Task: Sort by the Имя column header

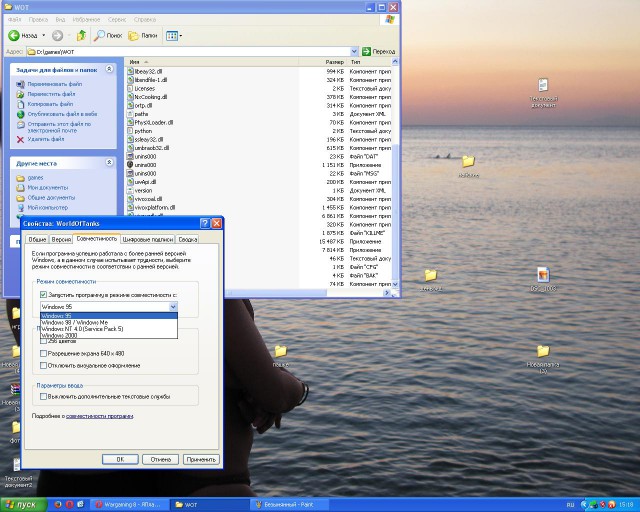Action: [211, 62]
